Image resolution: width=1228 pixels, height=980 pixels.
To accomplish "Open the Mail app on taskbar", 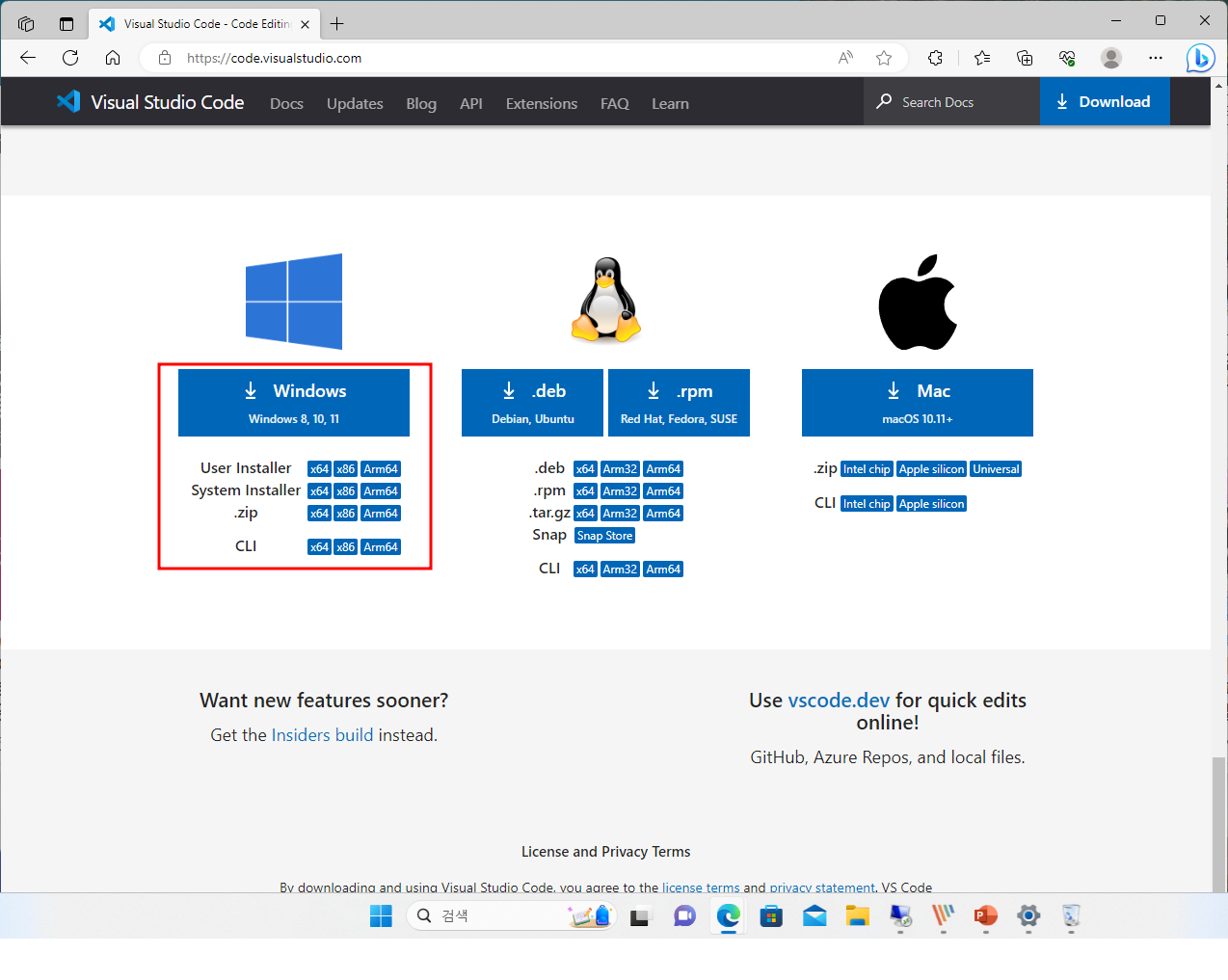I will pyautogui.click(x=814, y=915).
